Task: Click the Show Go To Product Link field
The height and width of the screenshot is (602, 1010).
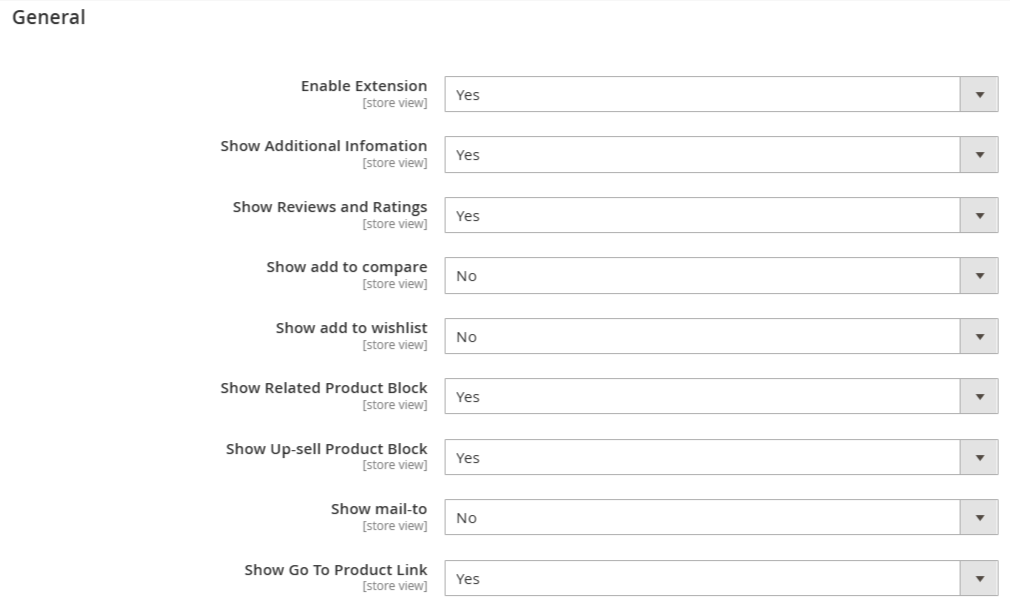Action: click(x=721, y=578)
